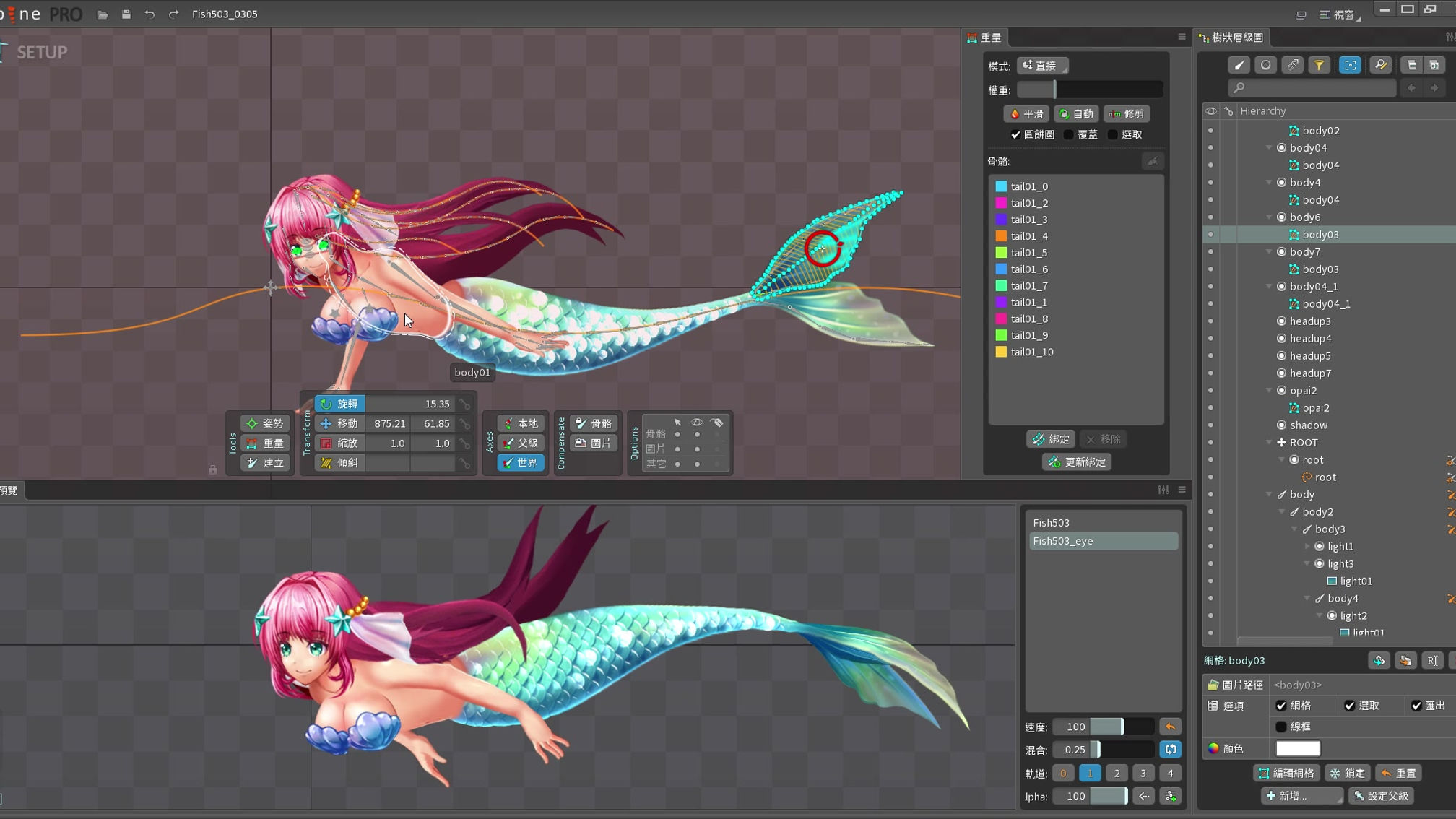Expand all tree nodes icon
Screen dimensions: 1456x819
tap(1434, 65)
